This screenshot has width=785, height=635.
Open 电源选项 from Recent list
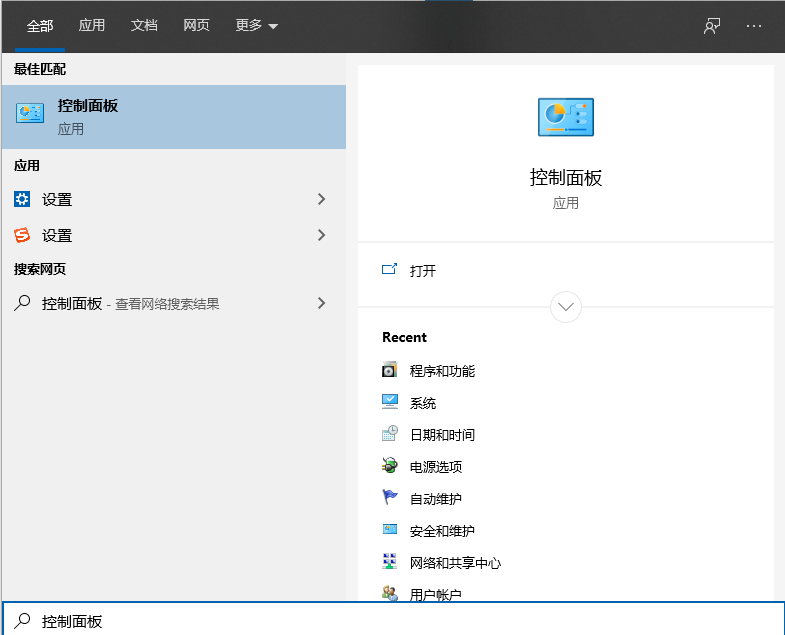[436, 467]
